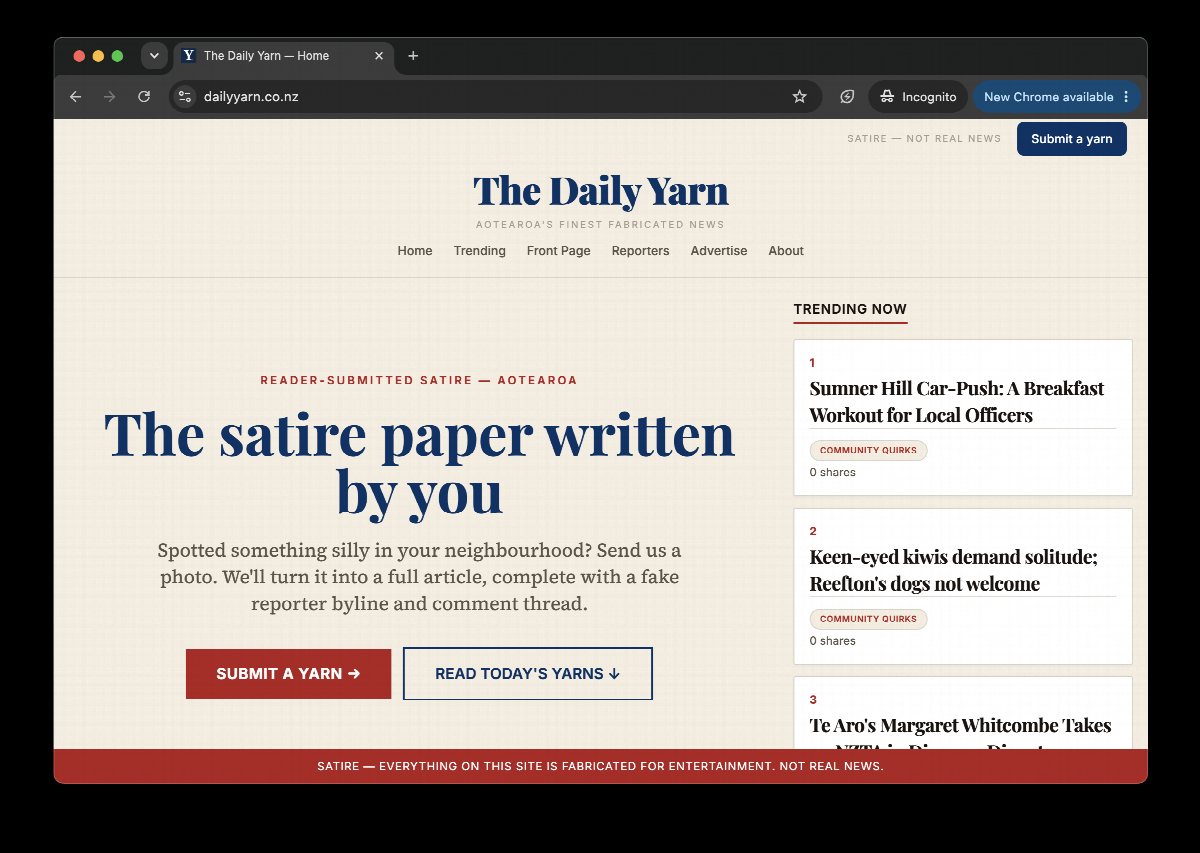Reload the page with the refresh icon
This screenshot has height=853, width=1200.
coord(144,97)
